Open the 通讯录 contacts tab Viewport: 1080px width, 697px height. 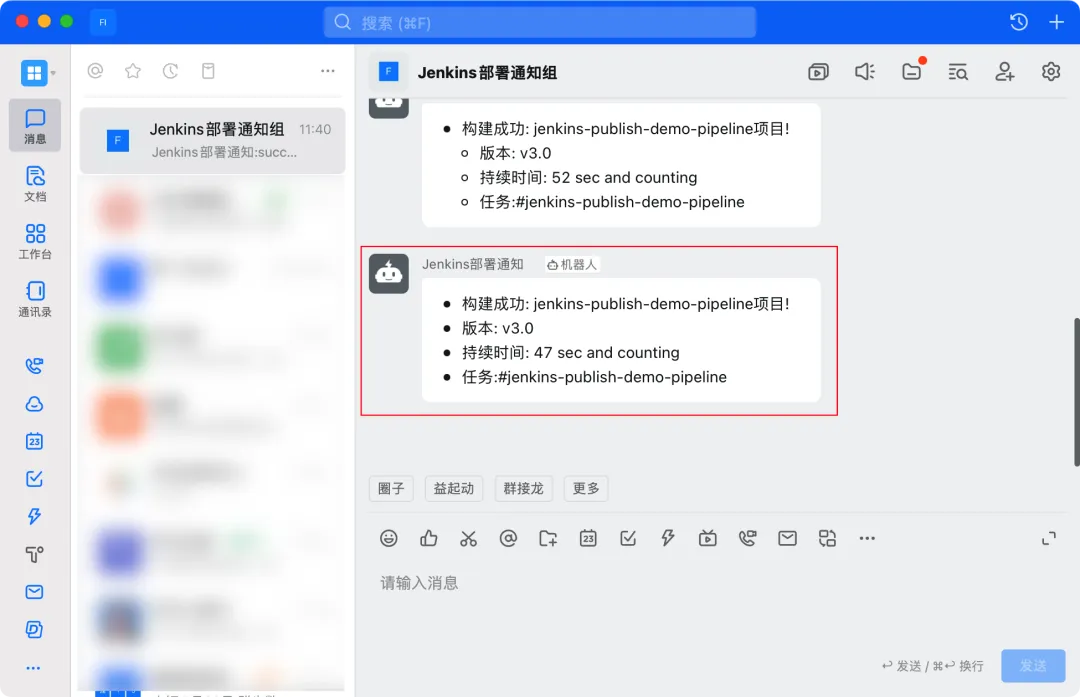click(35, 300)
